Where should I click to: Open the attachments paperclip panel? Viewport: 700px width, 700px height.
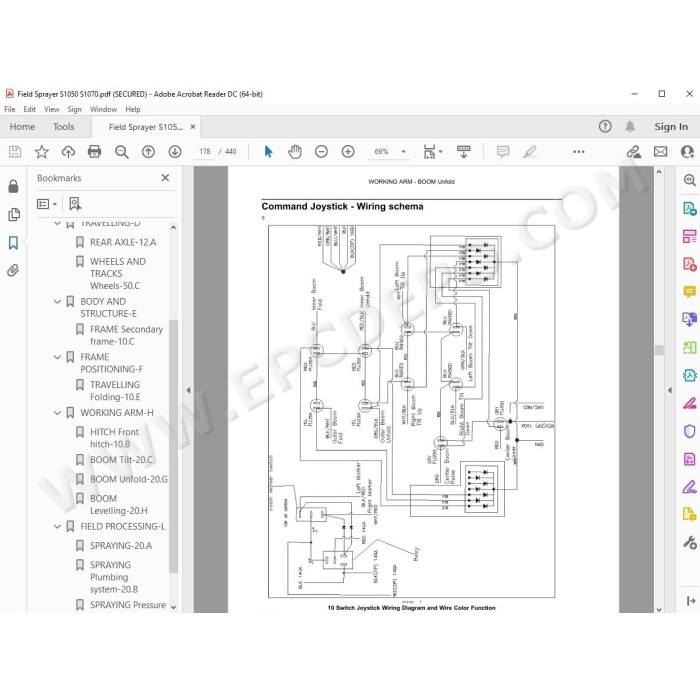[13, 271]
